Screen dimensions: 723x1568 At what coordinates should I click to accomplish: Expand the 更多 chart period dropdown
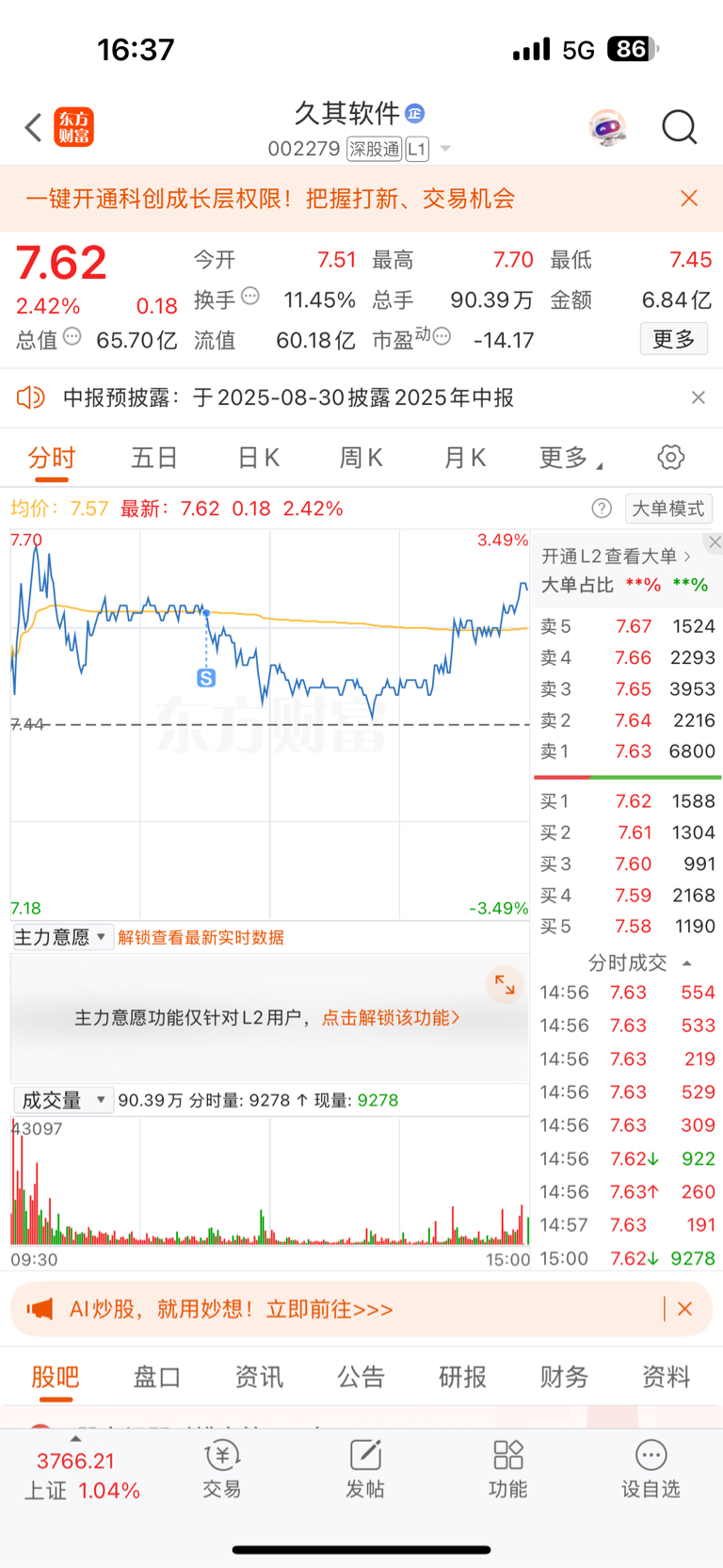pos(570,459)
